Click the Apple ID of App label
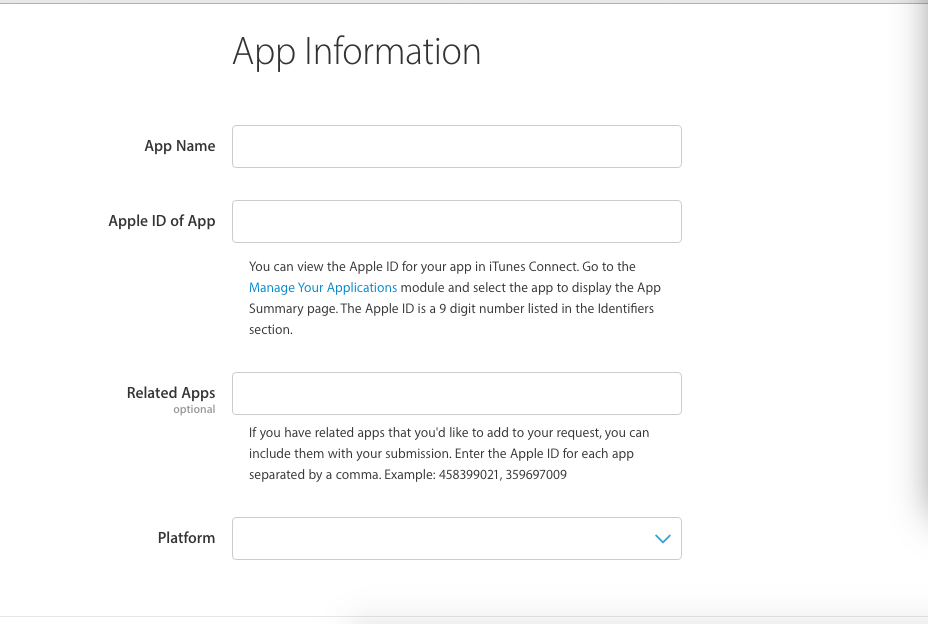Image resolution: width=928 pixels, height=624 pixels. 162,221
